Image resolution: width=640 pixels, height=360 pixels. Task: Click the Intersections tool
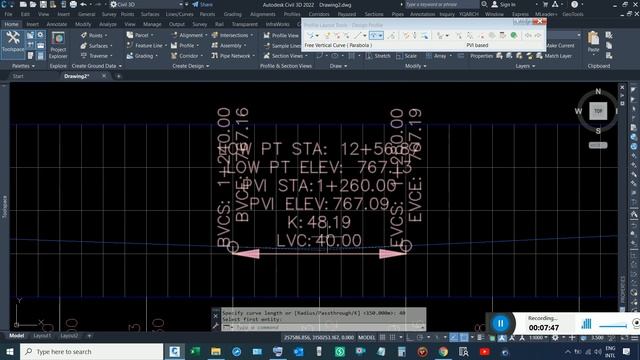pyautogui.click(x=231, y=36)
